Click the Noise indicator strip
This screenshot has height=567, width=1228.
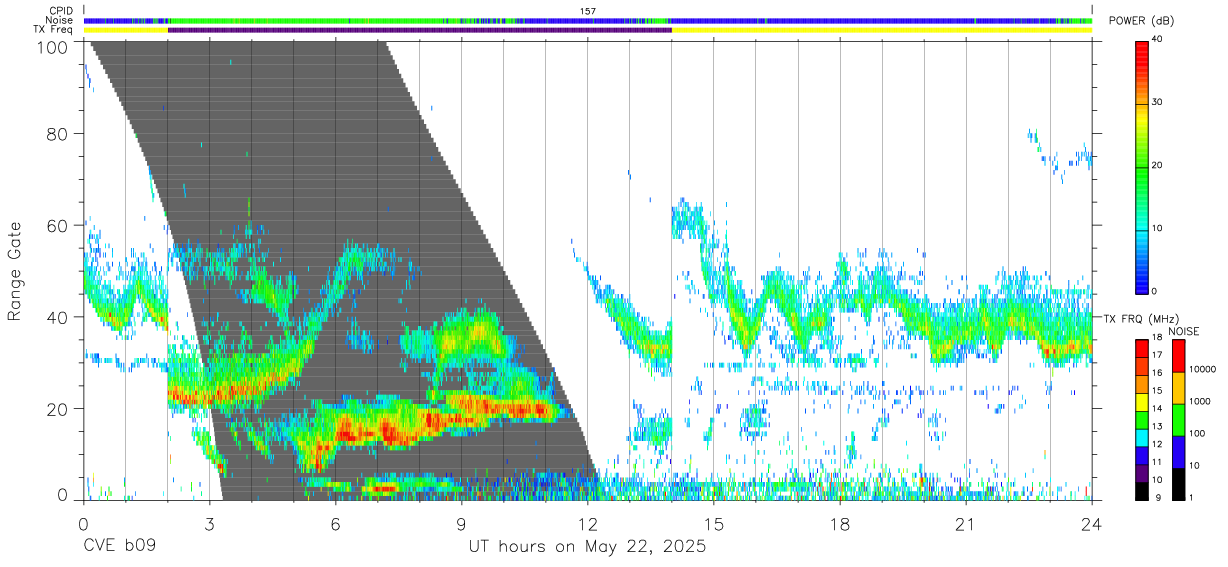588,20
